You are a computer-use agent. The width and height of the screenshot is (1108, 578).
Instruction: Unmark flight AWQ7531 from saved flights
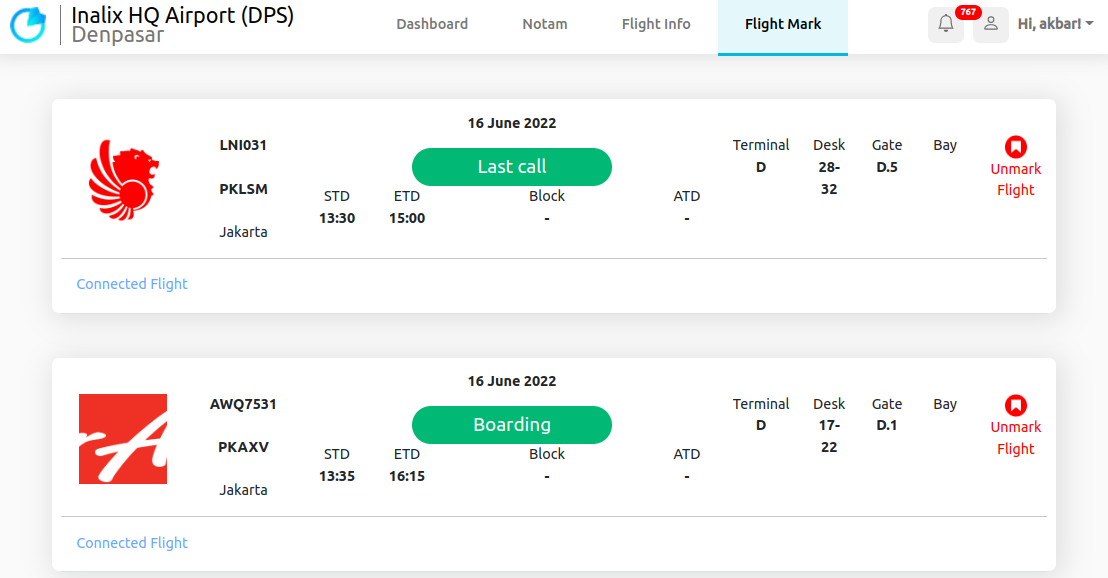(1015, 425)
